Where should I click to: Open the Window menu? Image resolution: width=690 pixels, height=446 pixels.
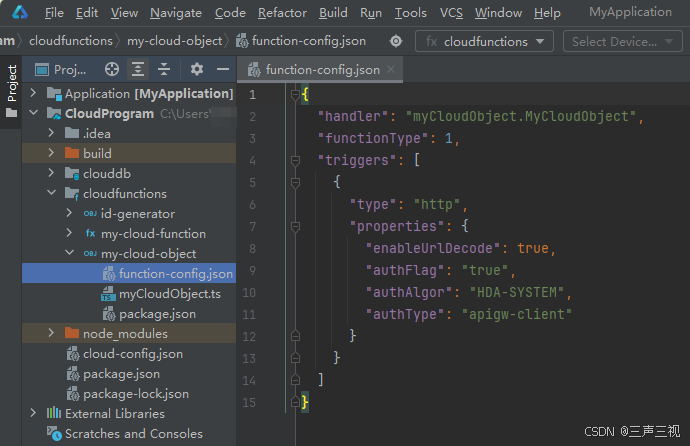[x=498, y=13]
